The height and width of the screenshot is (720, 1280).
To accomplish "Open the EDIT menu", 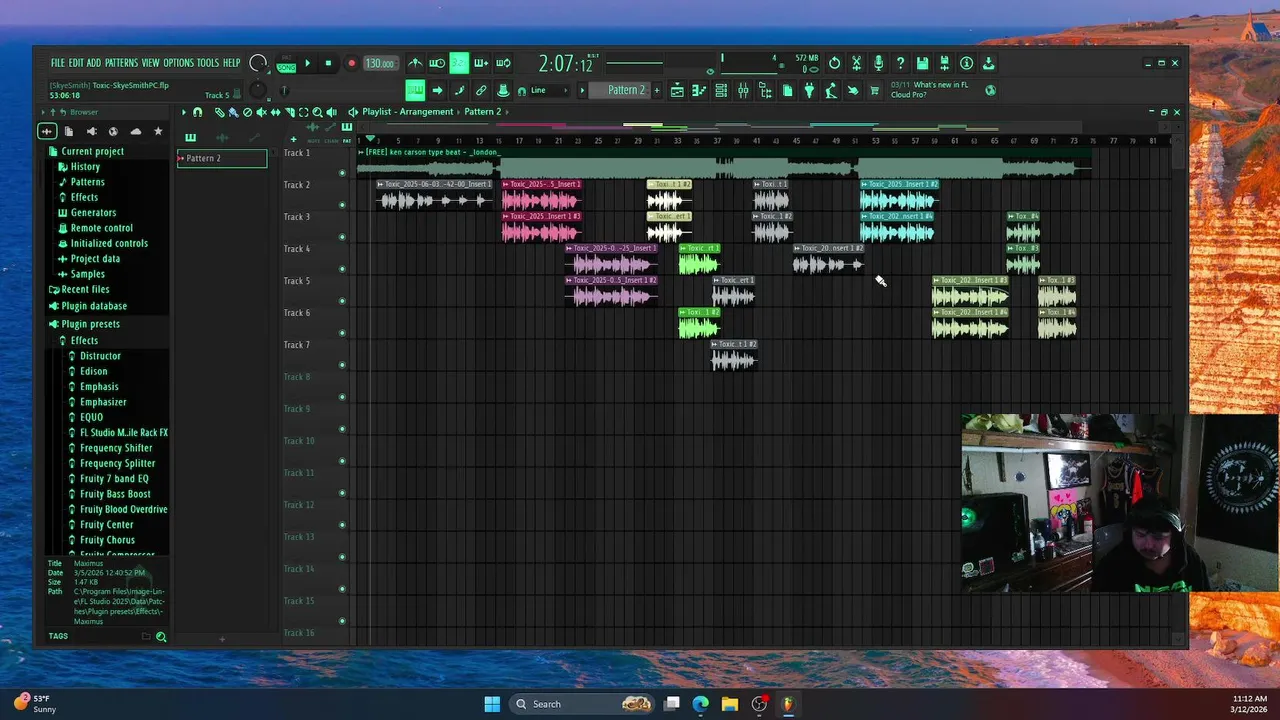I will [x=76, y=63].
